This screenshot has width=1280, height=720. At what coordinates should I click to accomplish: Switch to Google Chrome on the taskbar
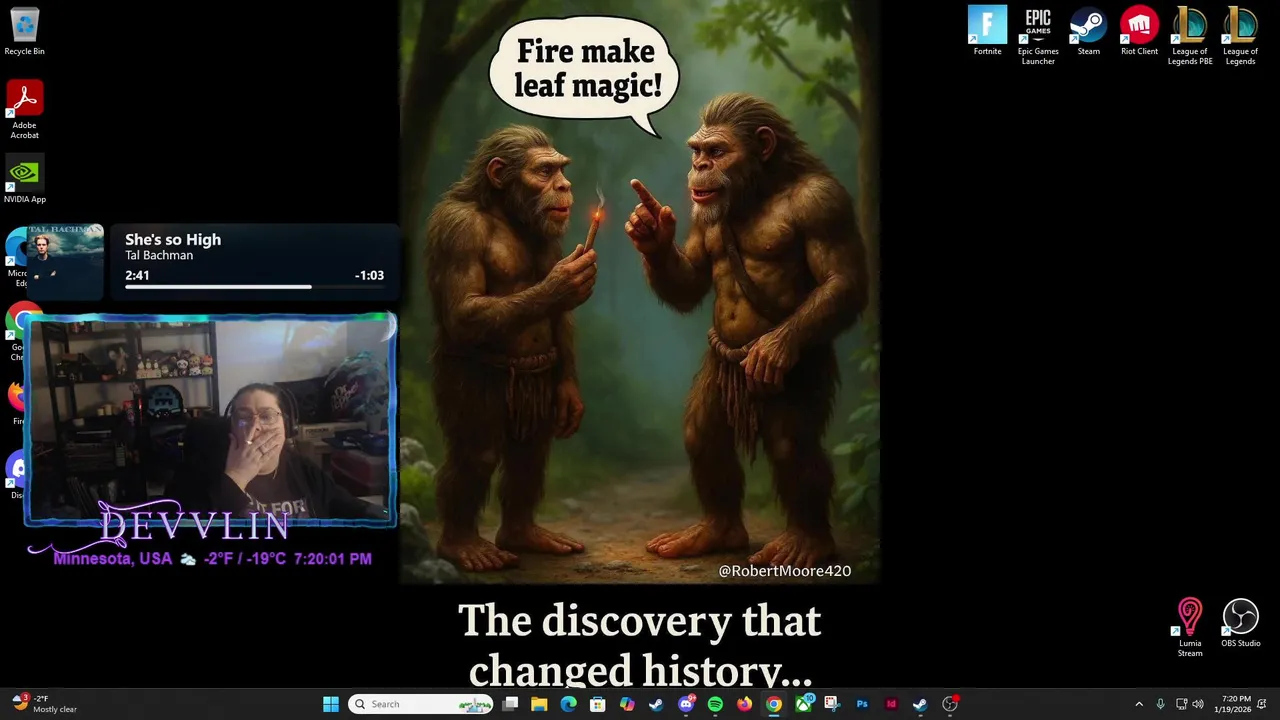click(x=774, y=704)
